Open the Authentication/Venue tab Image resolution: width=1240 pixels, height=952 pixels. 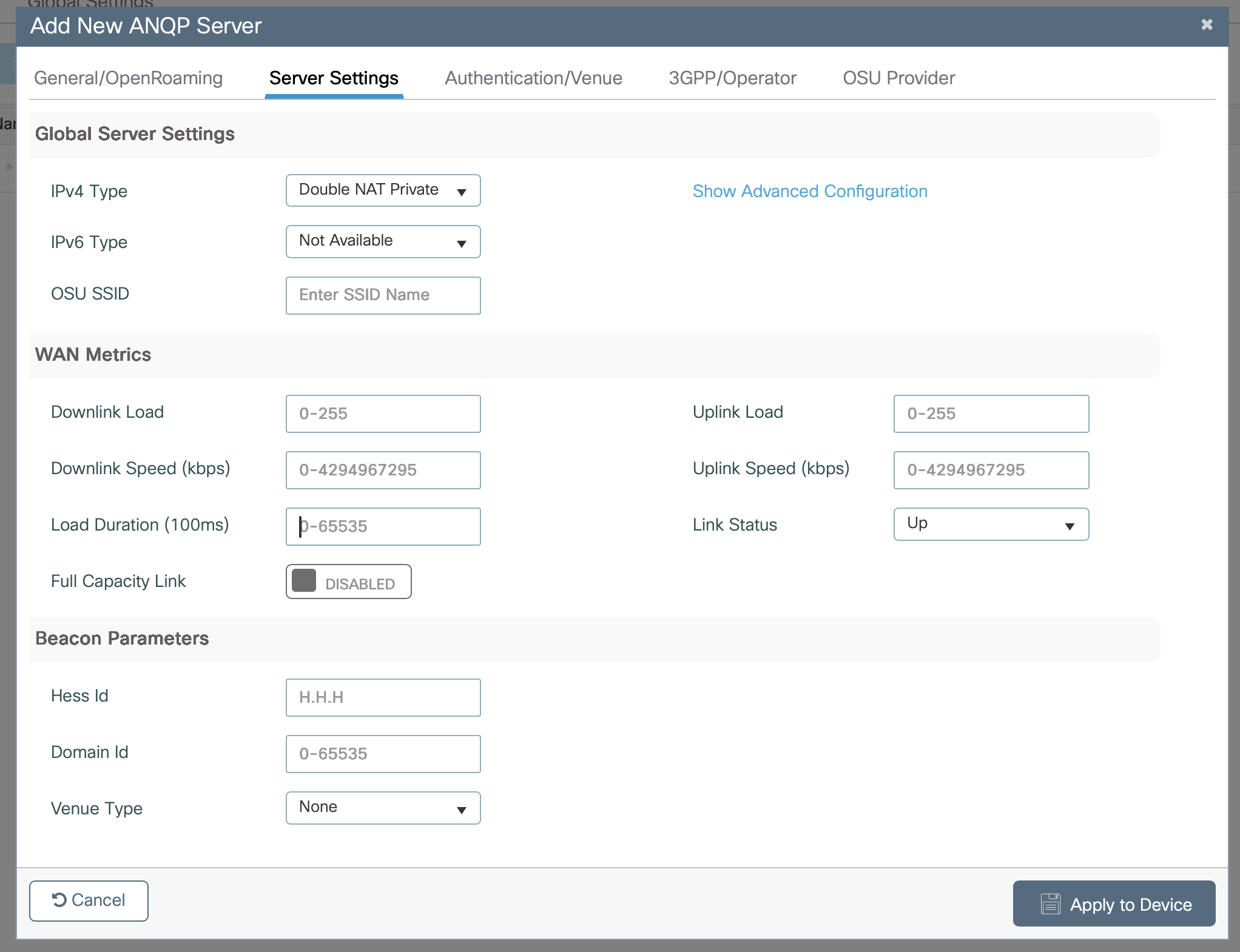pyautogui.click(x=533, y=78)
